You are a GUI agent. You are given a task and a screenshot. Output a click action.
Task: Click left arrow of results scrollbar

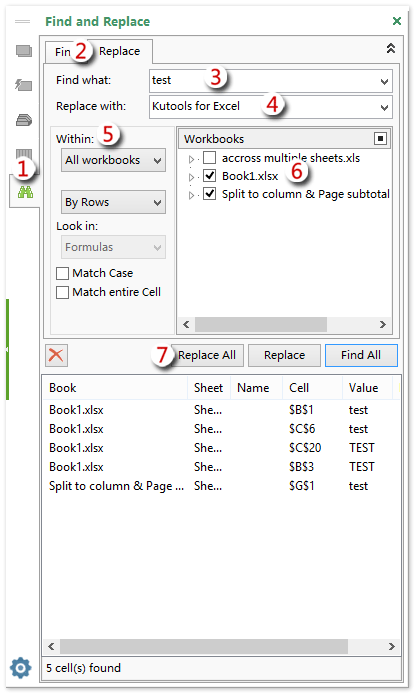coord(51,646)
